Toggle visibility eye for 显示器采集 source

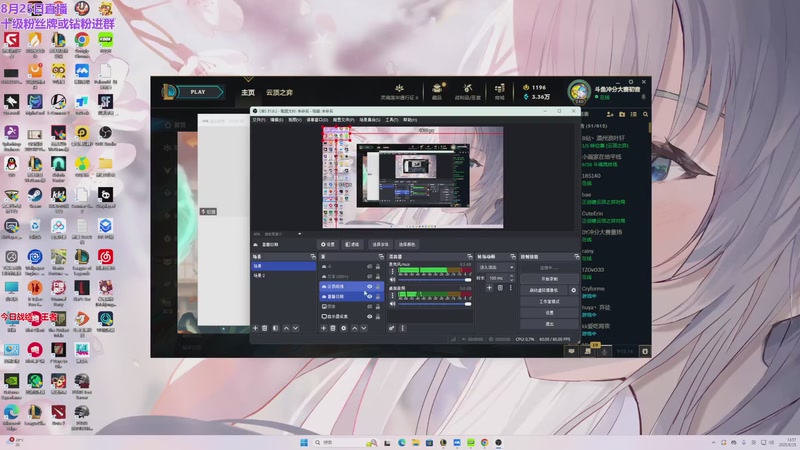(369, 316)
